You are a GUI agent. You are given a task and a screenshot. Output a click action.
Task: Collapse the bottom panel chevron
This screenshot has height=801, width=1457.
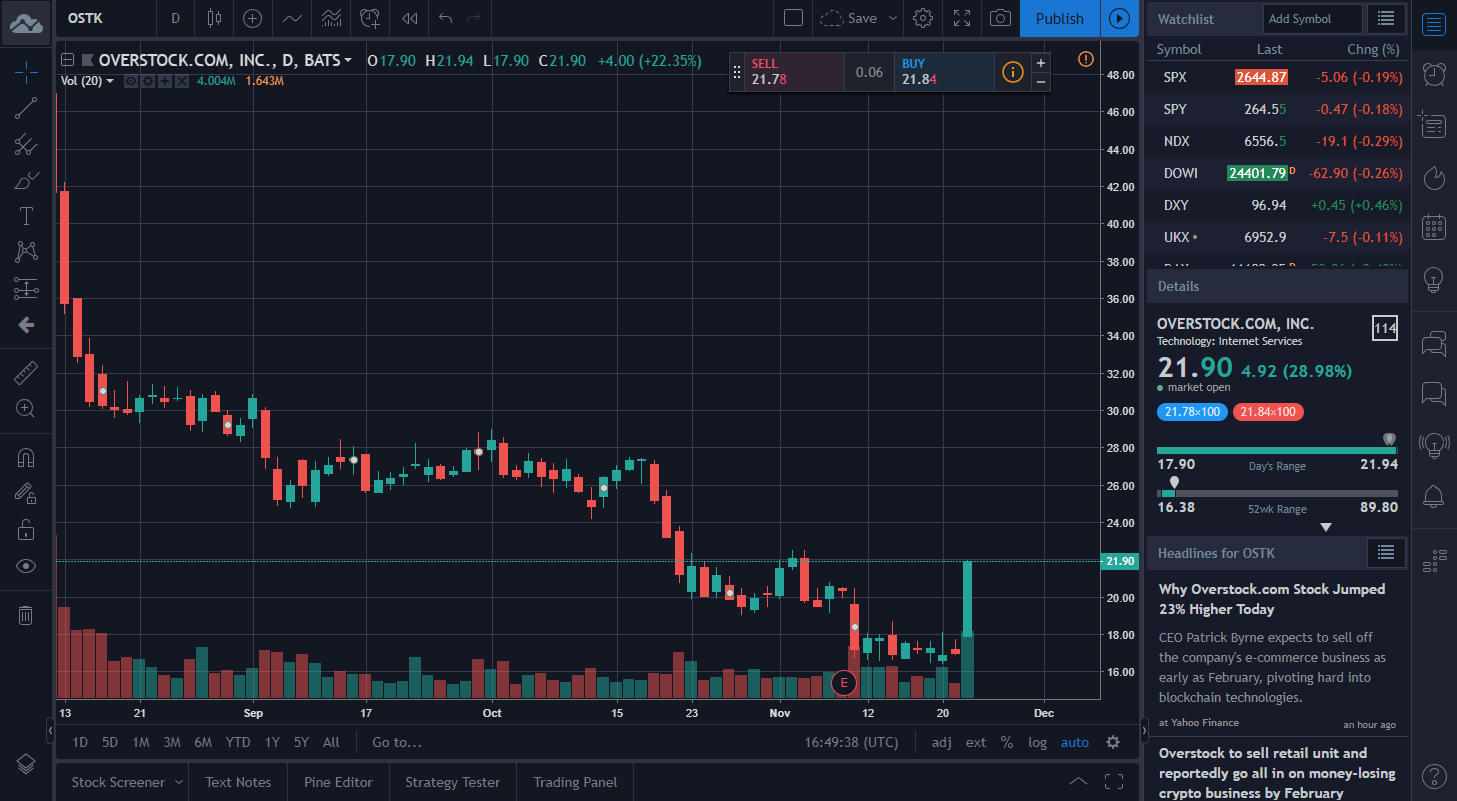[1078, 781]
